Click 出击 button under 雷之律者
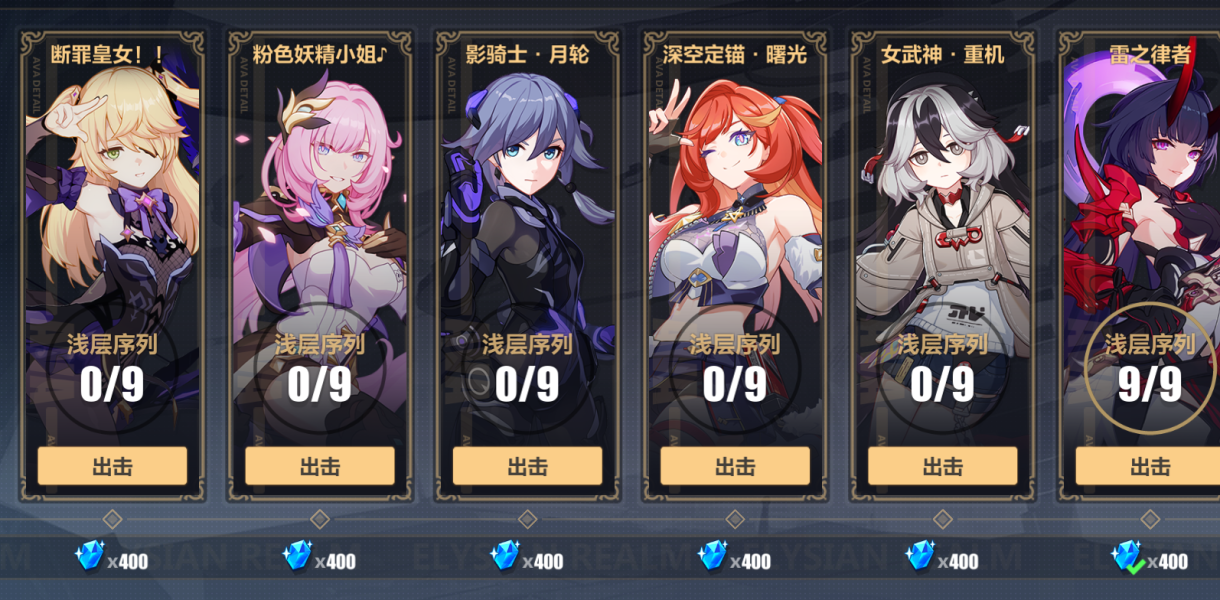 1148,466
